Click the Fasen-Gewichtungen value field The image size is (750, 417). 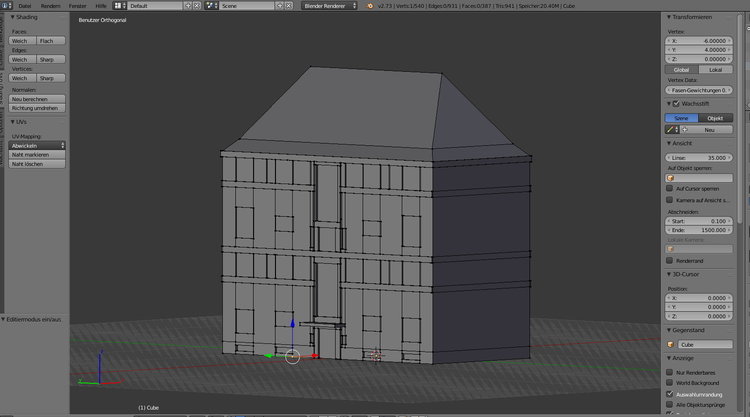pos(699,90)
